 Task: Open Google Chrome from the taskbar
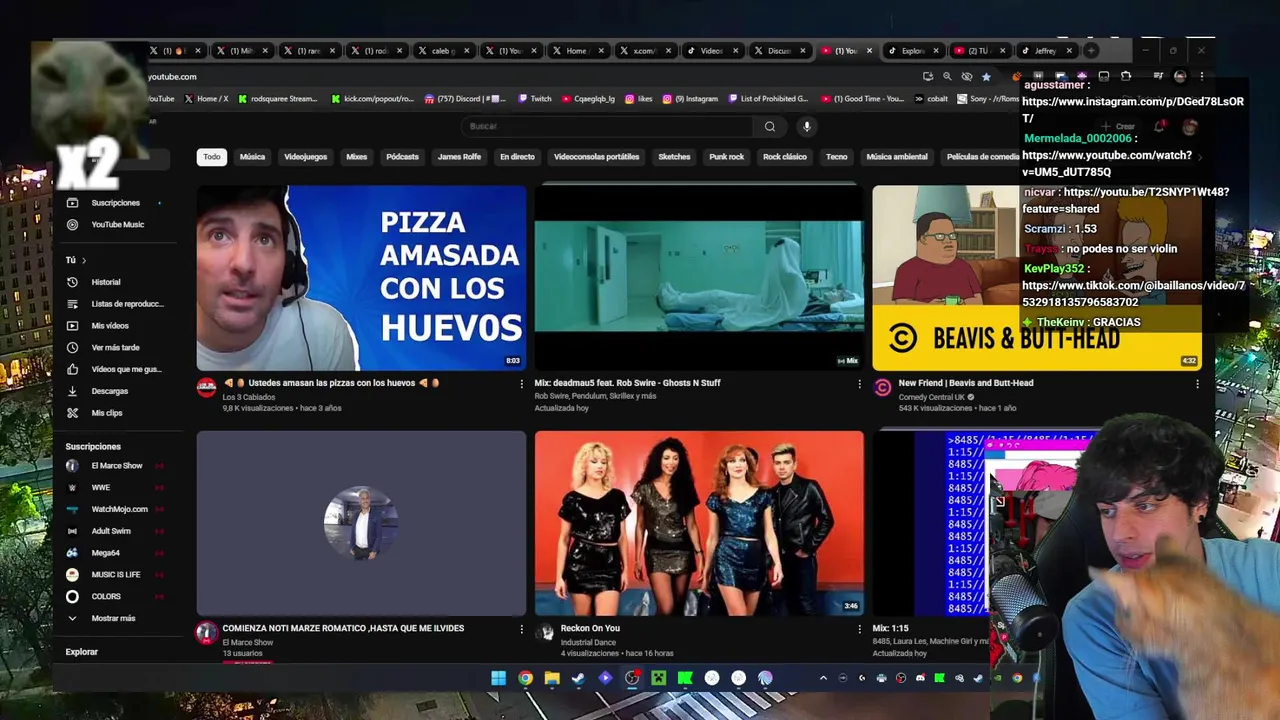point(525,678)
